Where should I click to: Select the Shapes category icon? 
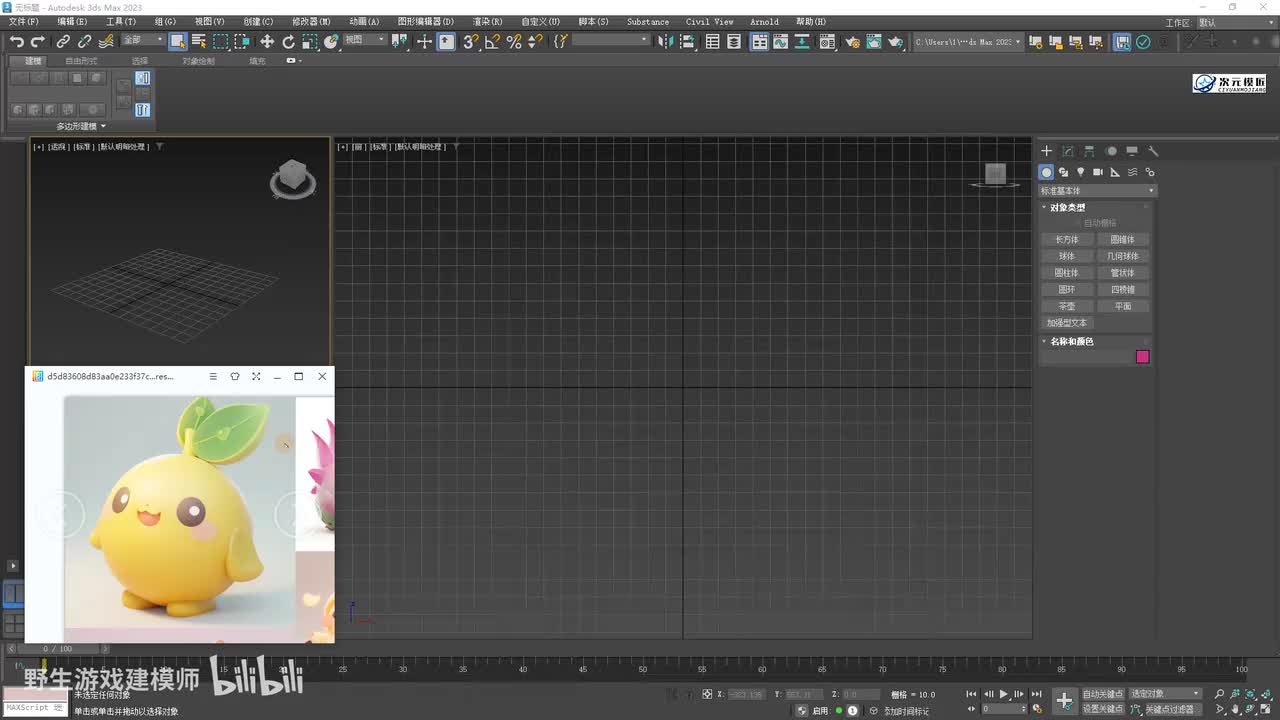(1063, 172)
